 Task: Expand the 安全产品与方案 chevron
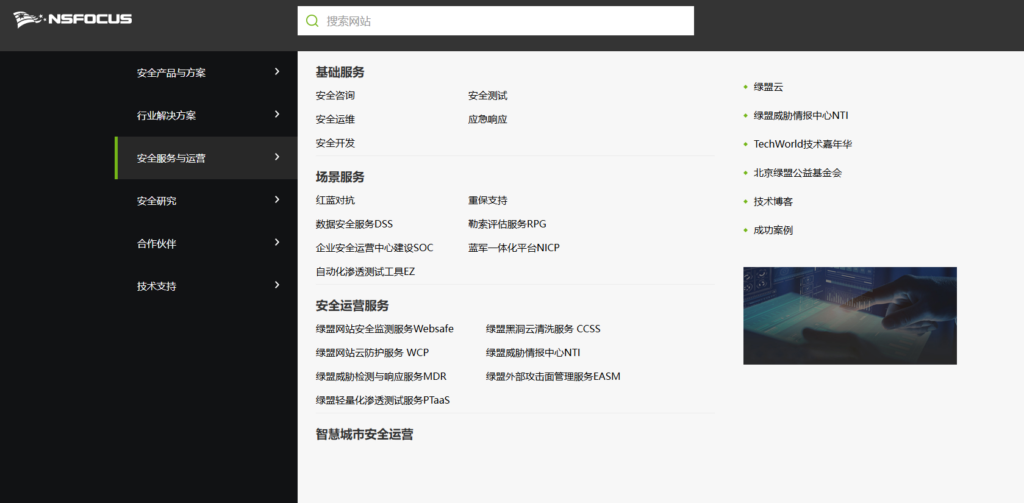click(277, 72)
